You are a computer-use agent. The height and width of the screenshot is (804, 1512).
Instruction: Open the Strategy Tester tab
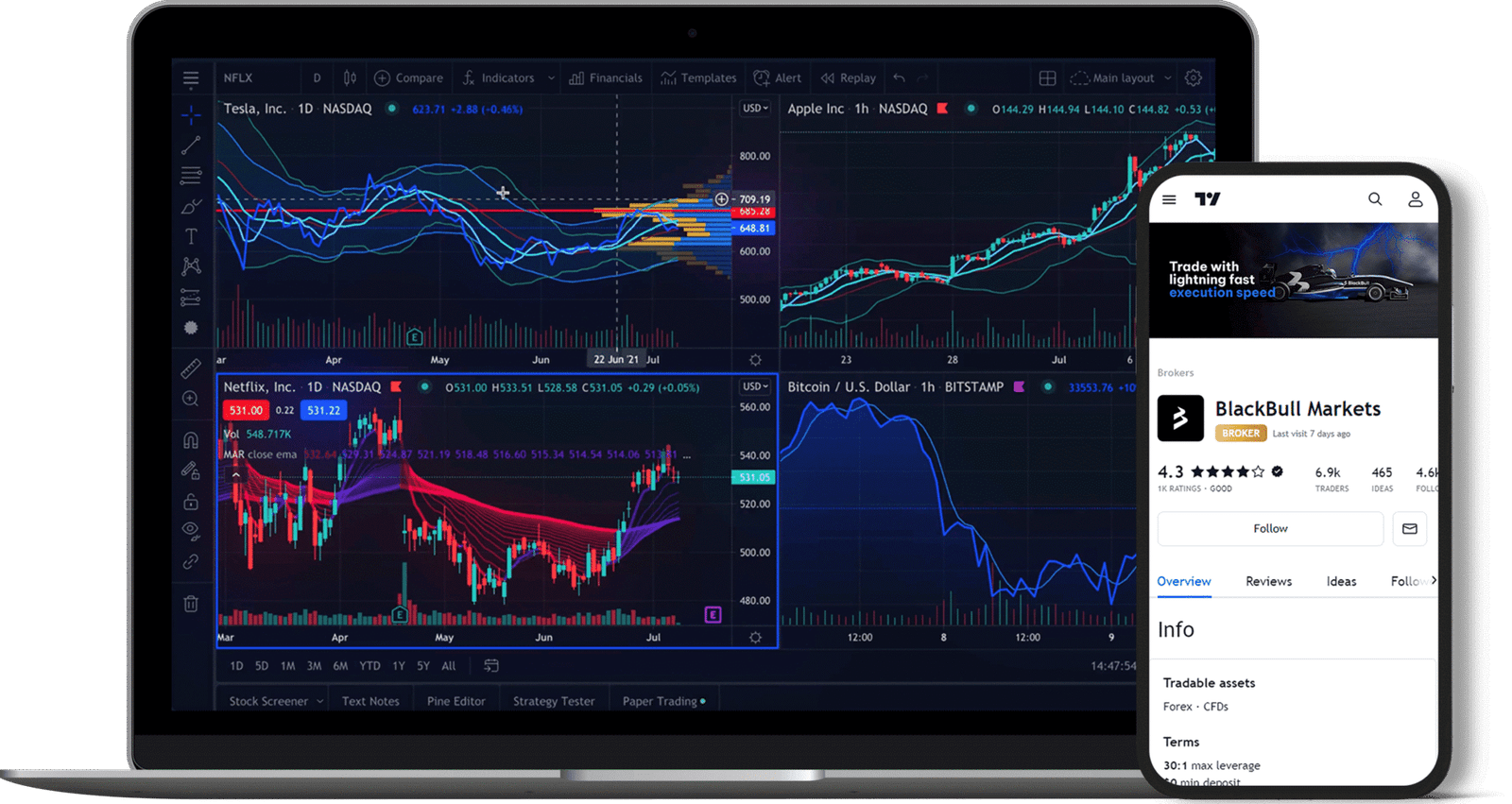pyautogui.click(x=554, y=701)
